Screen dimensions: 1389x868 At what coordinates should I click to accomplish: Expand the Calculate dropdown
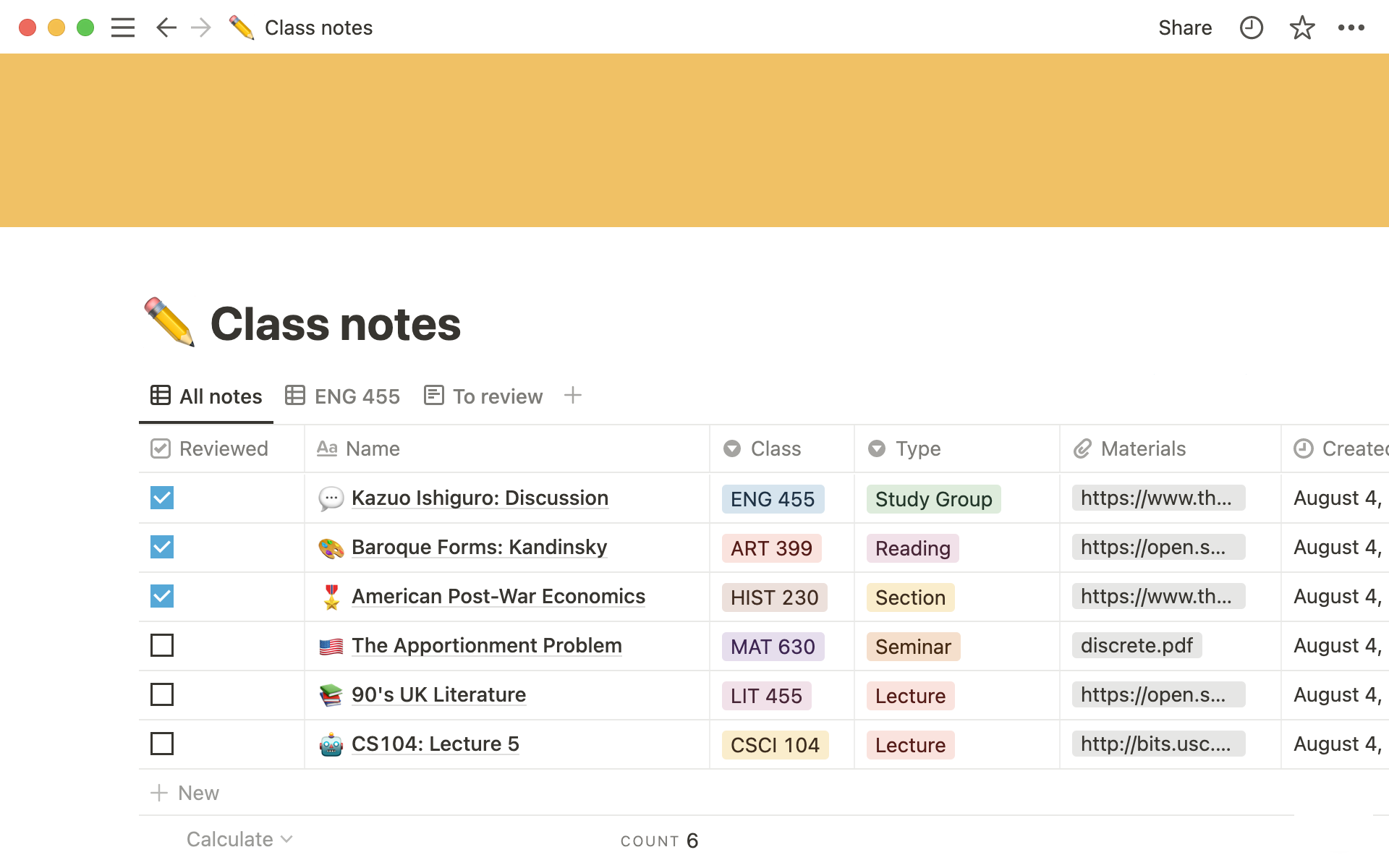pyautogui.click(x=239, y=839)
